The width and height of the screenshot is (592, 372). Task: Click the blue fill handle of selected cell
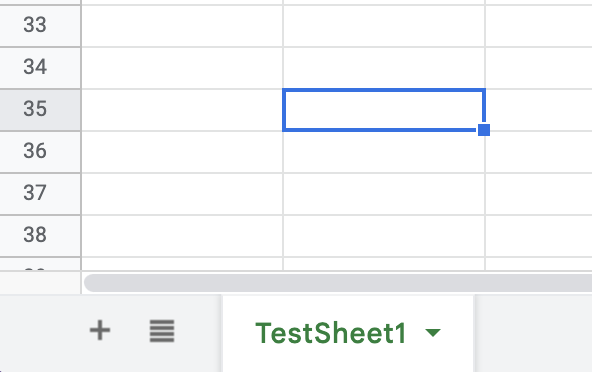[484, 130]
